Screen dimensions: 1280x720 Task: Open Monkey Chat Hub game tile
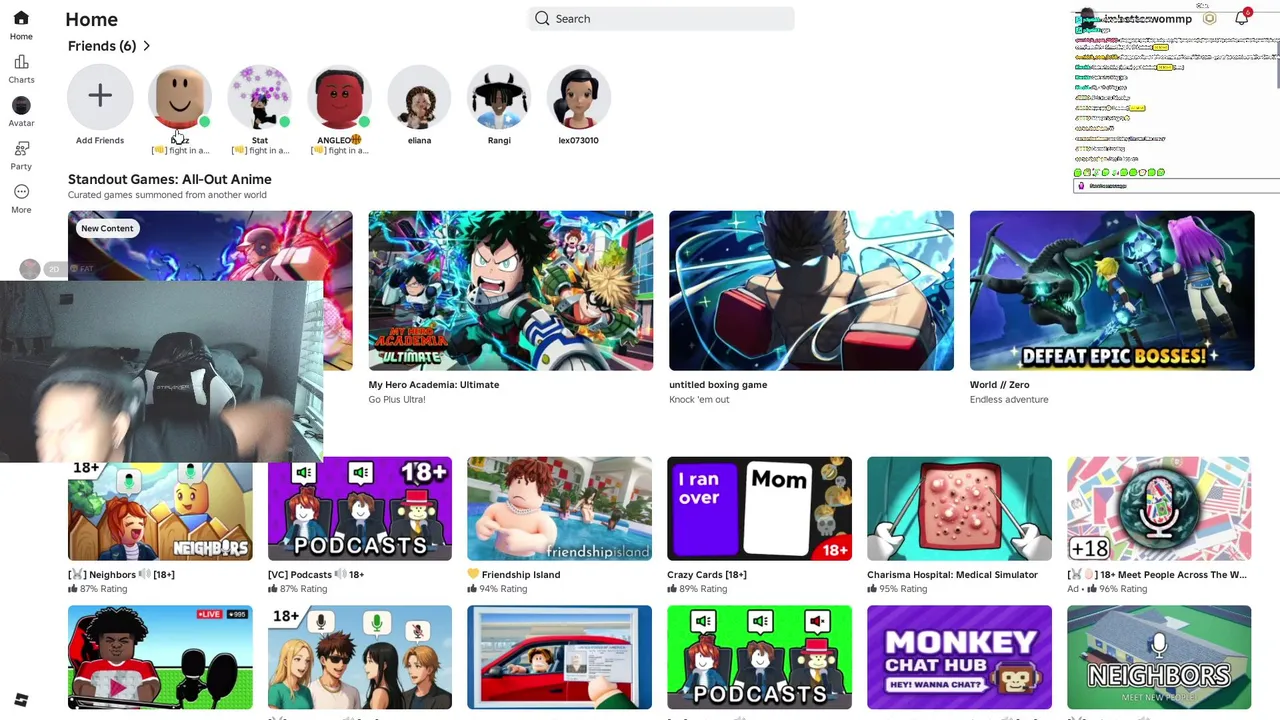pos(960,657)
